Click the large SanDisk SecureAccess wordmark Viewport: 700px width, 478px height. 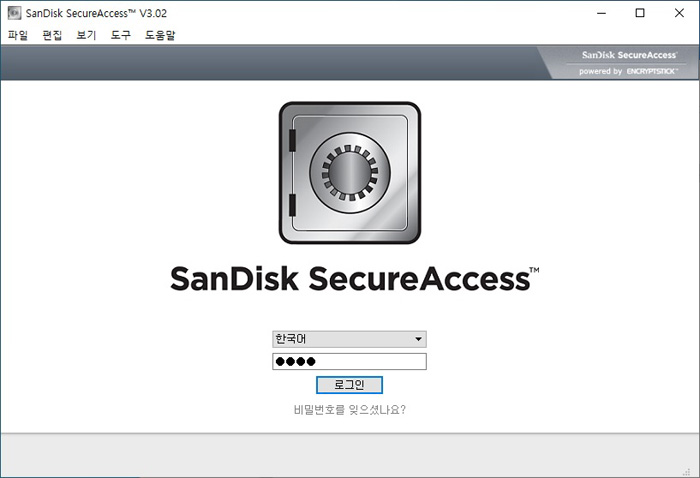(x=354, y=279)
